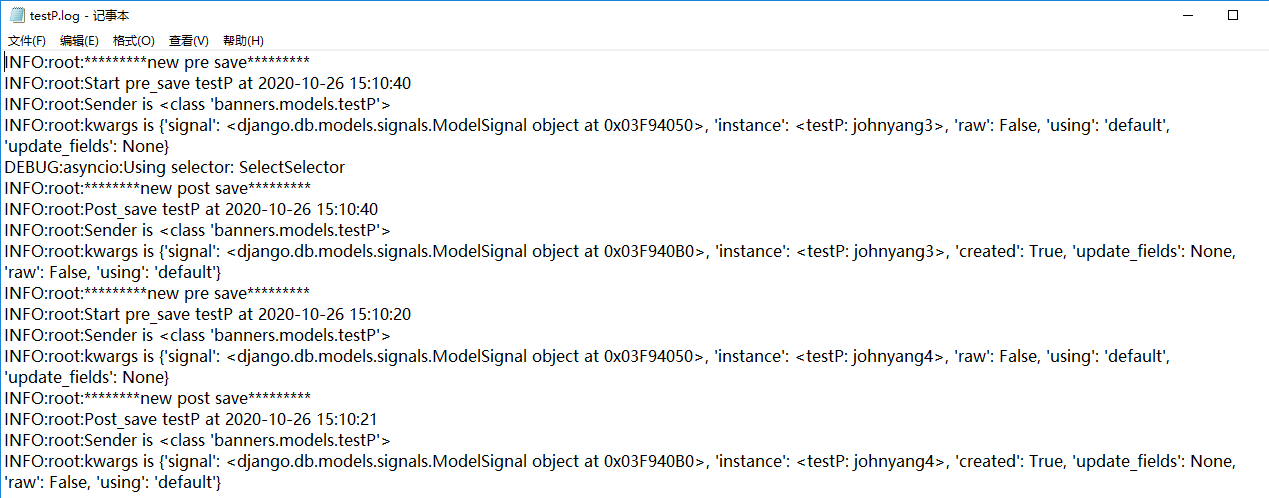Maximize the Notepad window

(x=1233, y=16)
